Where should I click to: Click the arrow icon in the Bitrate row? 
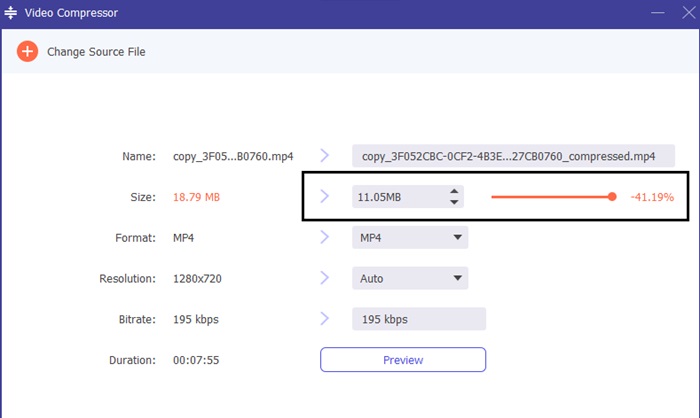324,319
